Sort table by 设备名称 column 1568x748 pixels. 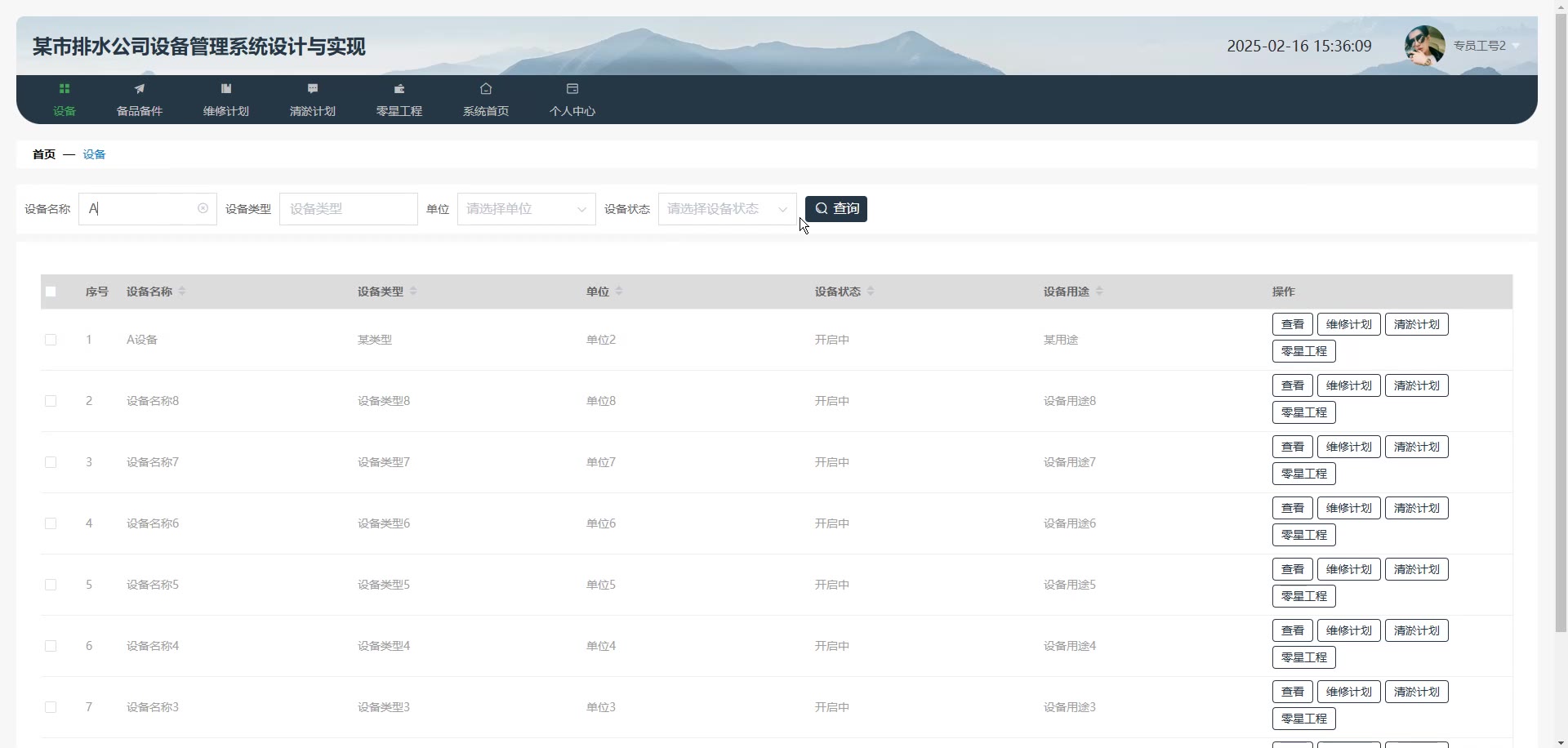[182, 292]
